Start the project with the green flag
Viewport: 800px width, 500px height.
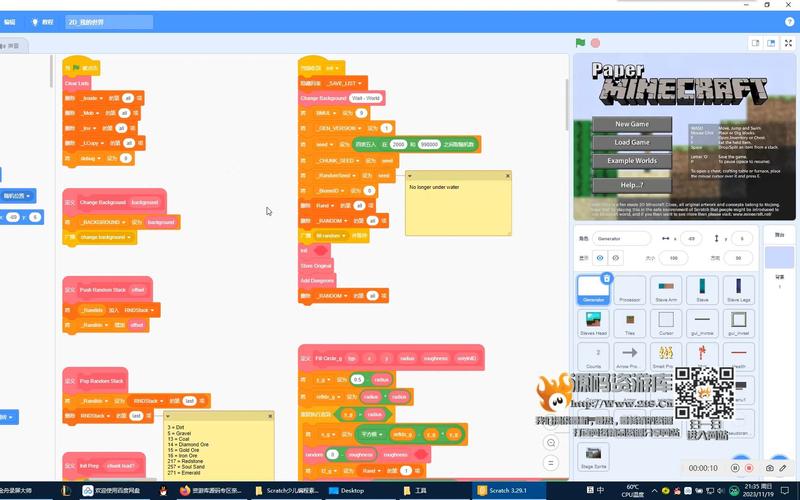point(580,43)
